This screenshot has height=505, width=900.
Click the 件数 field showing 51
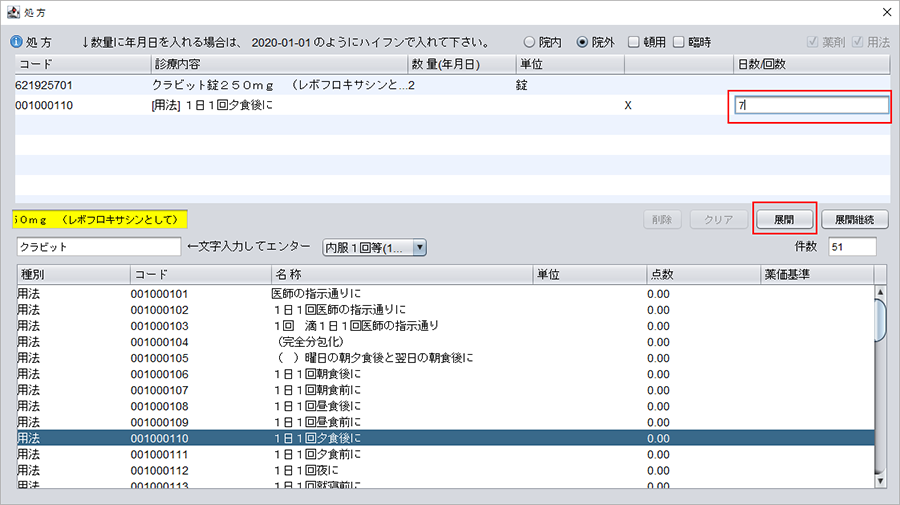click(x=851, y=247)
